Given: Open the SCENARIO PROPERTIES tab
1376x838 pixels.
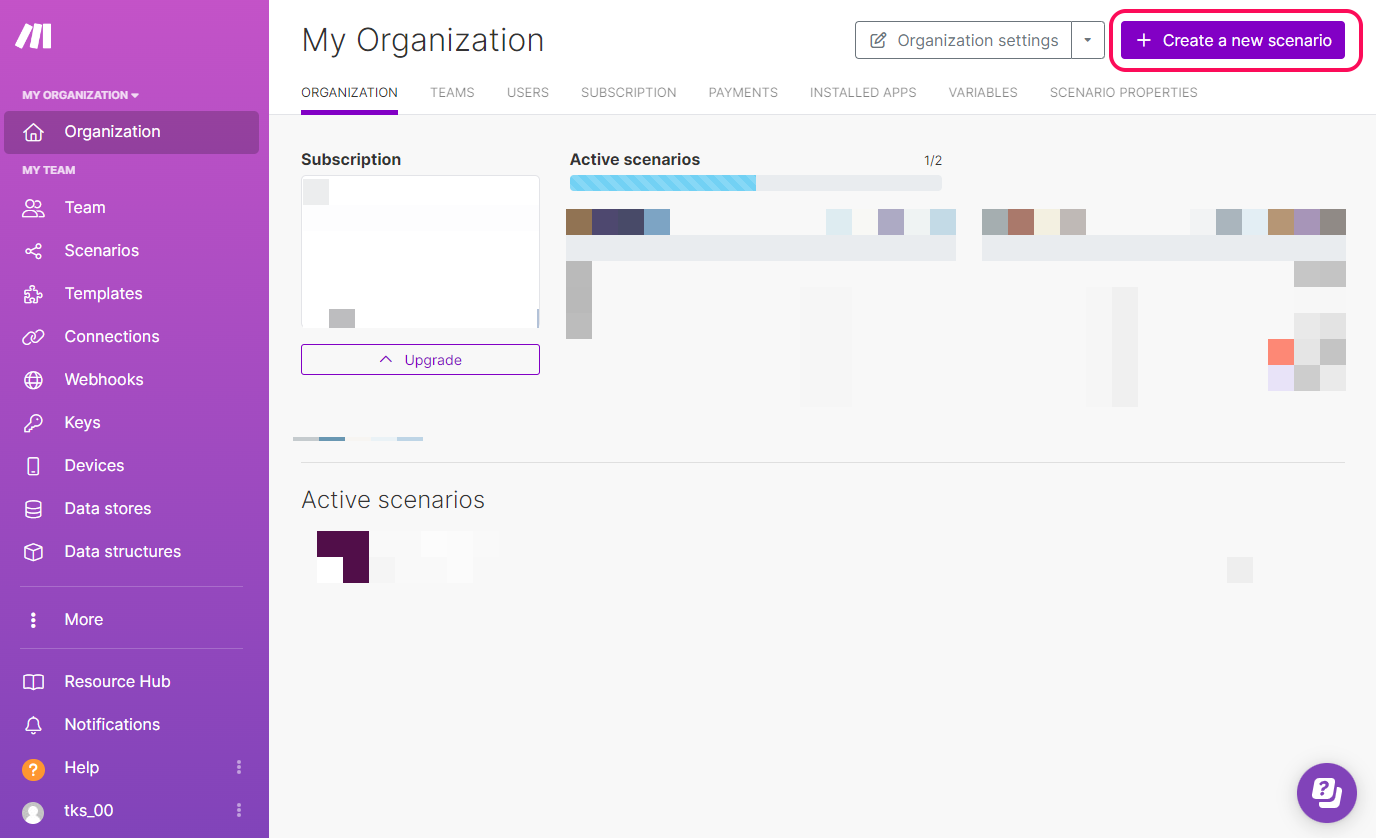Looking at the screenshot, I should (x=1124, y=92).
